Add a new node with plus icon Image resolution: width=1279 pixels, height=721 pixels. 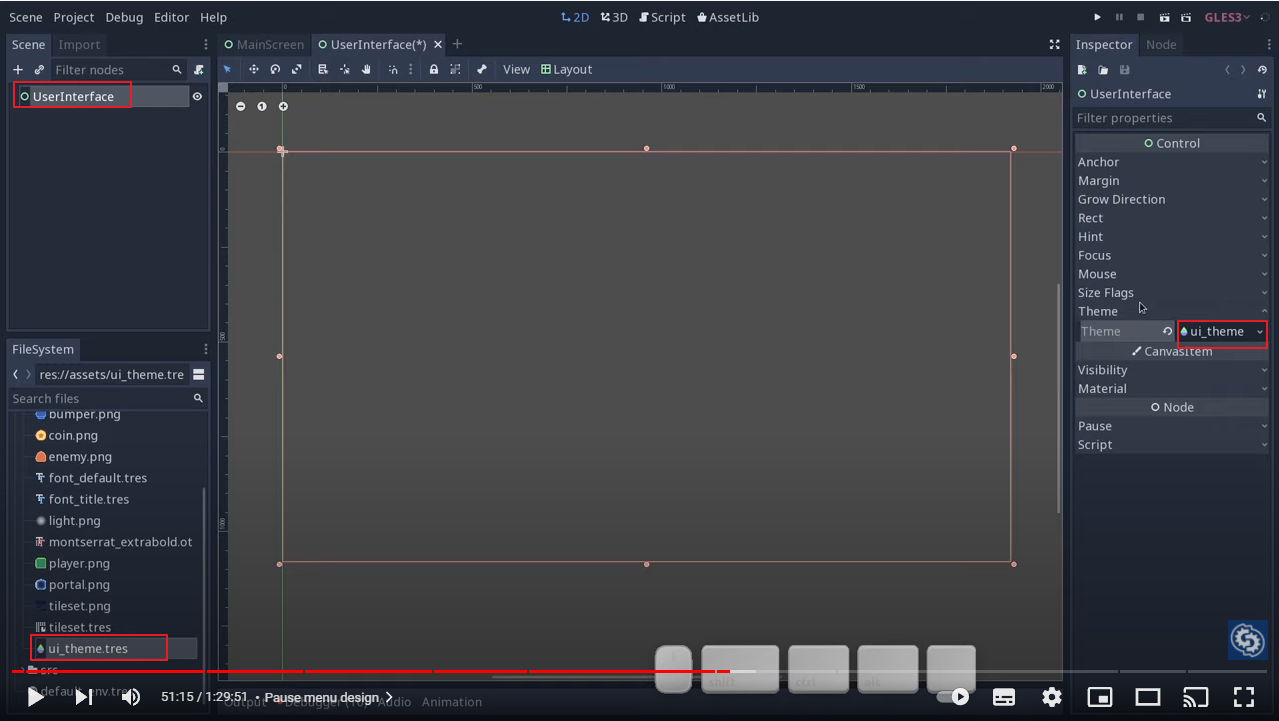[17, 70]
